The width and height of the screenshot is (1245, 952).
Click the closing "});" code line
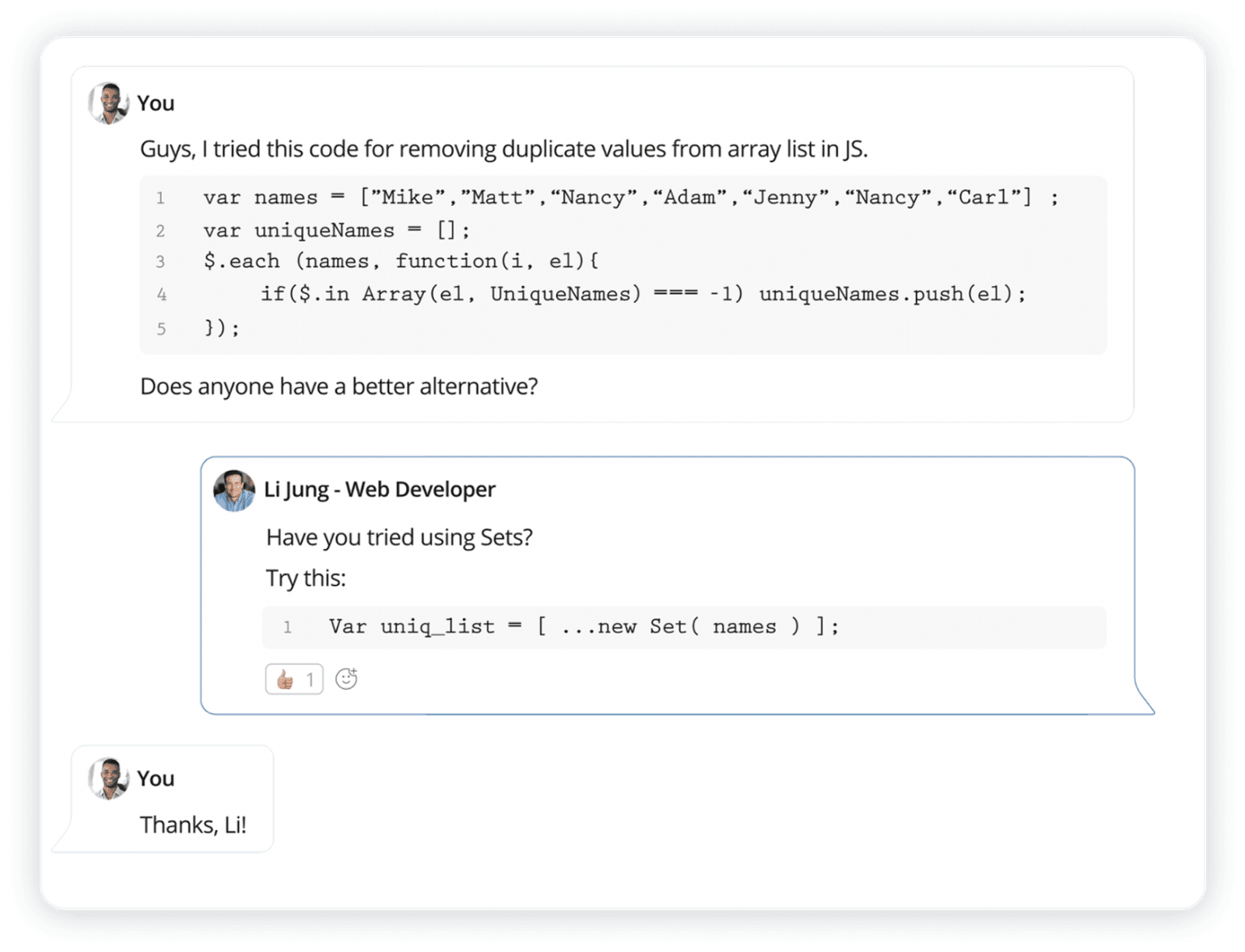[222, 327]
